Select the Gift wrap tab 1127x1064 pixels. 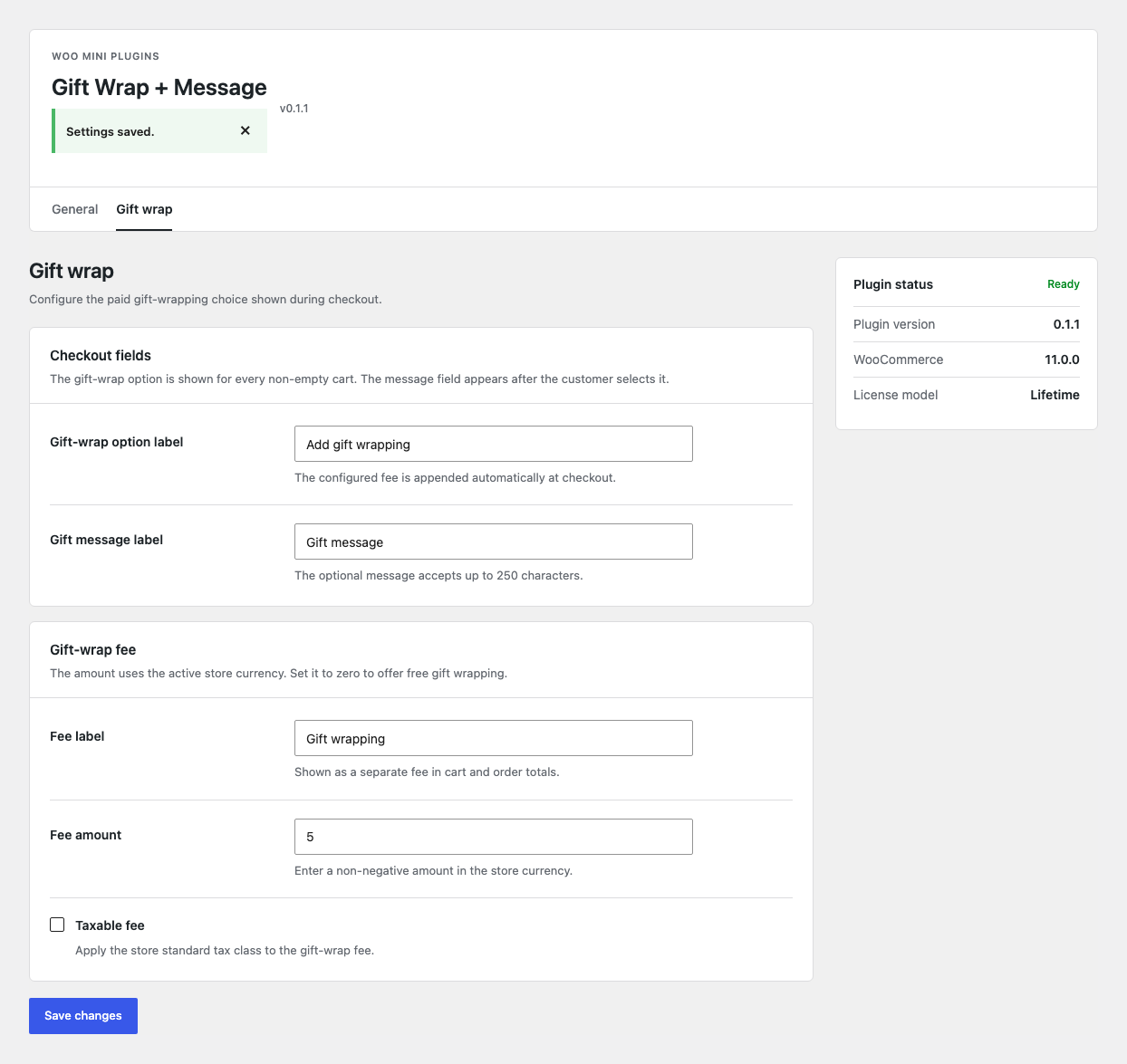[144, 209]
